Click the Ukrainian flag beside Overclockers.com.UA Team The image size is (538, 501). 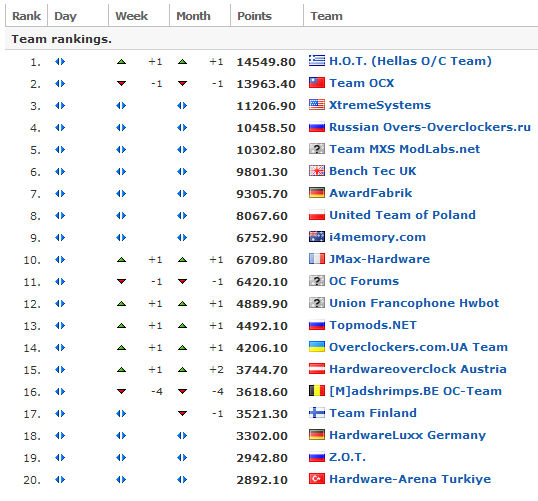[x=317, y=347]
